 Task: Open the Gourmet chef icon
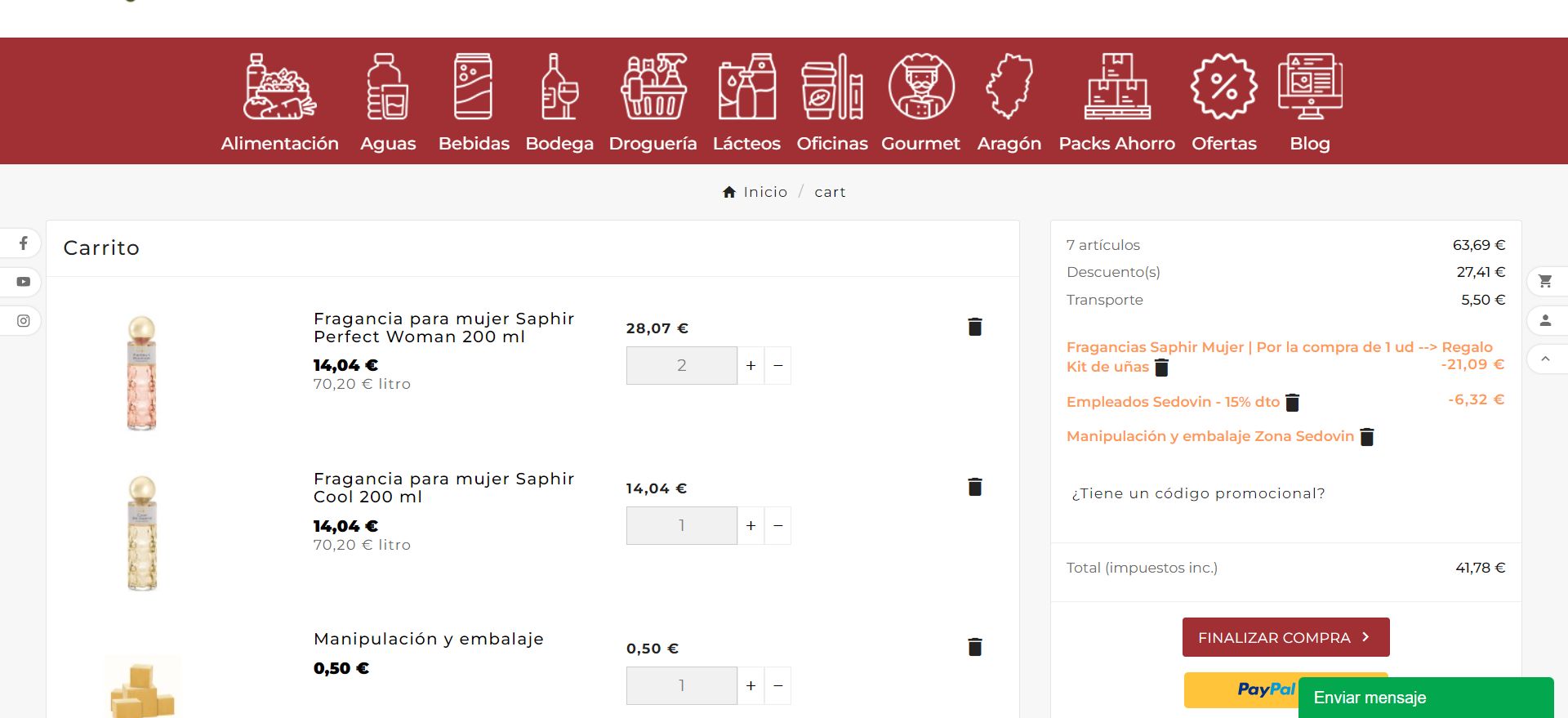point(921,87)
